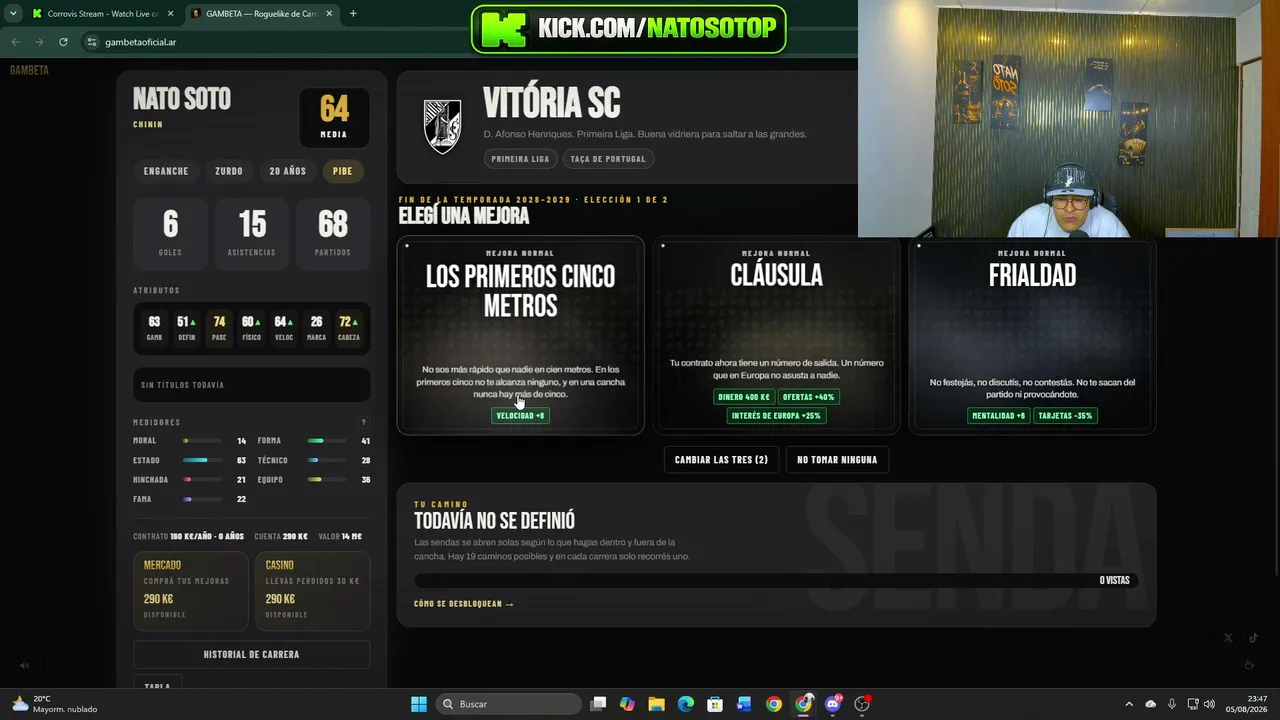Click the Medidores help question mark
1280x720 pixels.
(x=364, y=423)
